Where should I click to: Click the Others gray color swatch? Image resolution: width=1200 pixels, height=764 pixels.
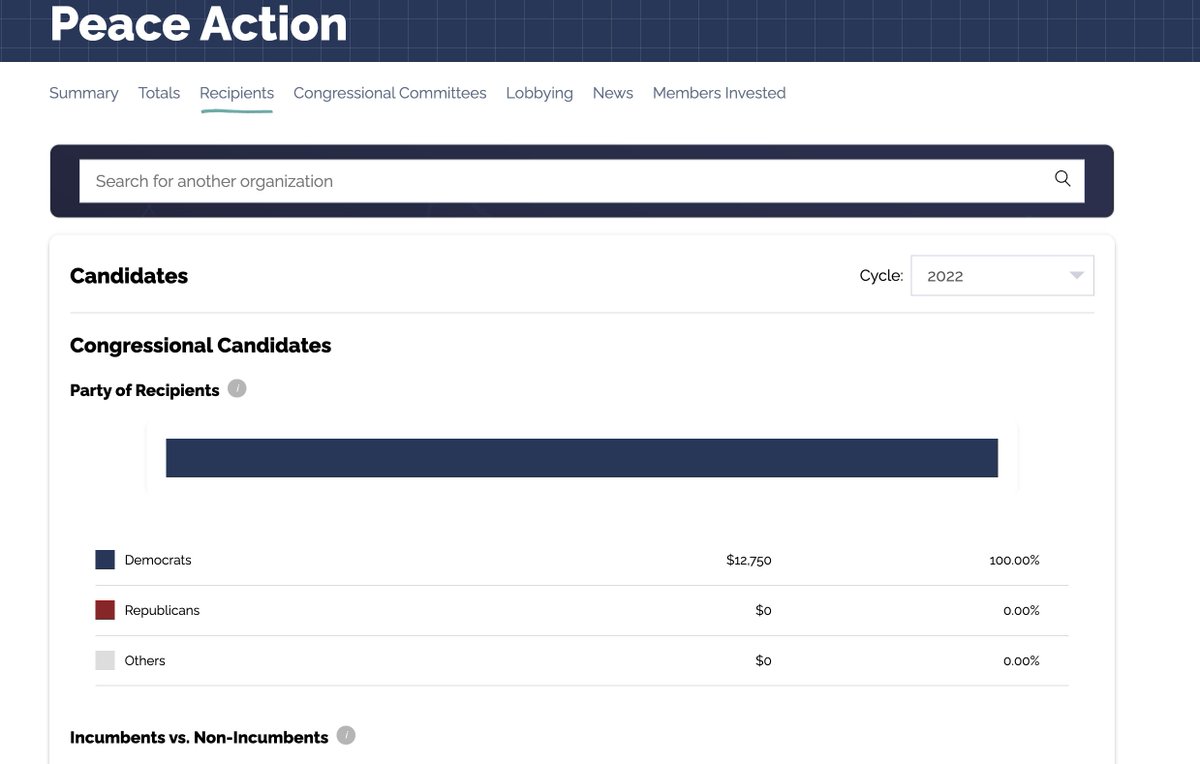tap(105, 660)
